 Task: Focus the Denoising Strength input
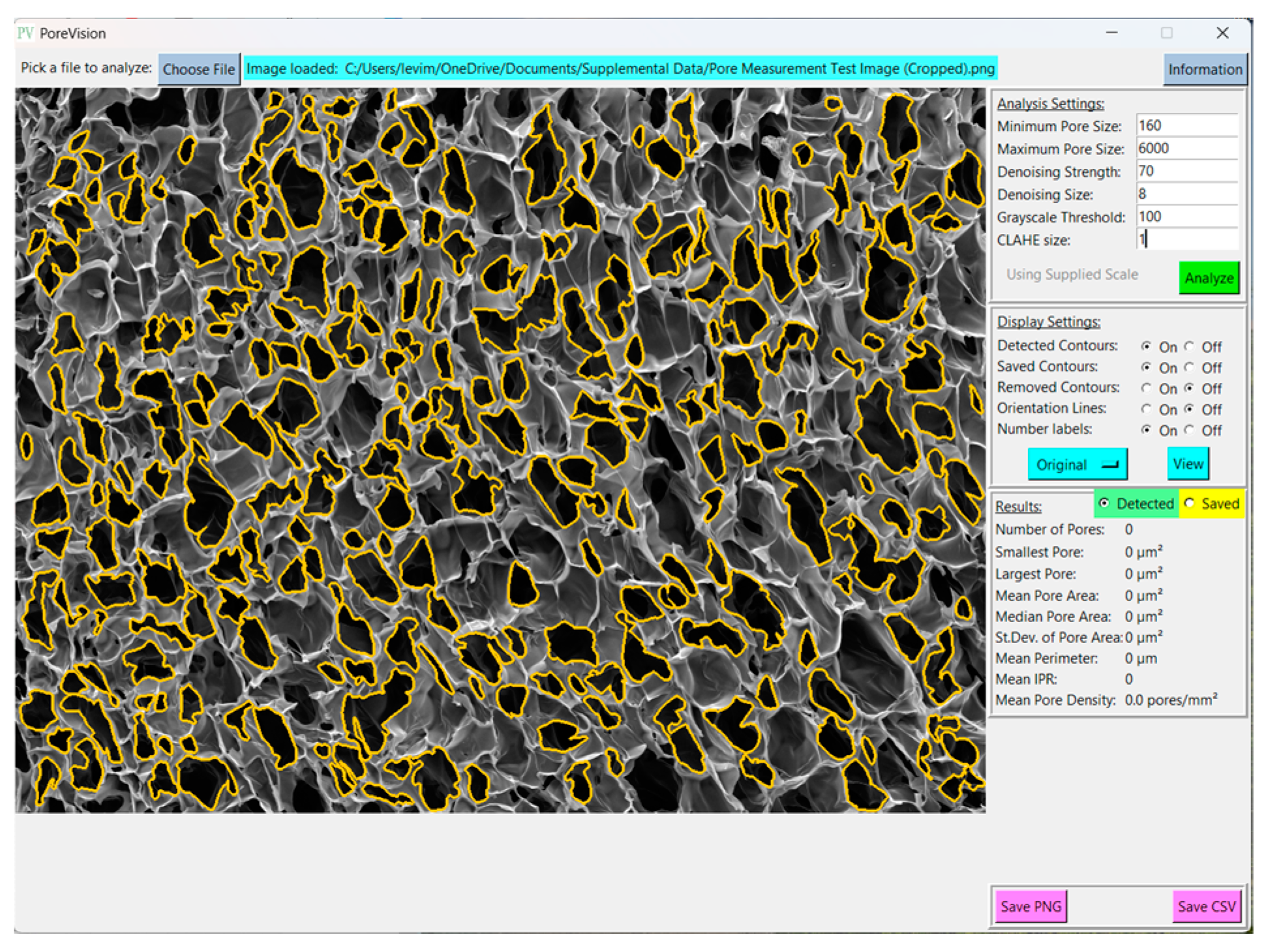tap(1186, 171)
